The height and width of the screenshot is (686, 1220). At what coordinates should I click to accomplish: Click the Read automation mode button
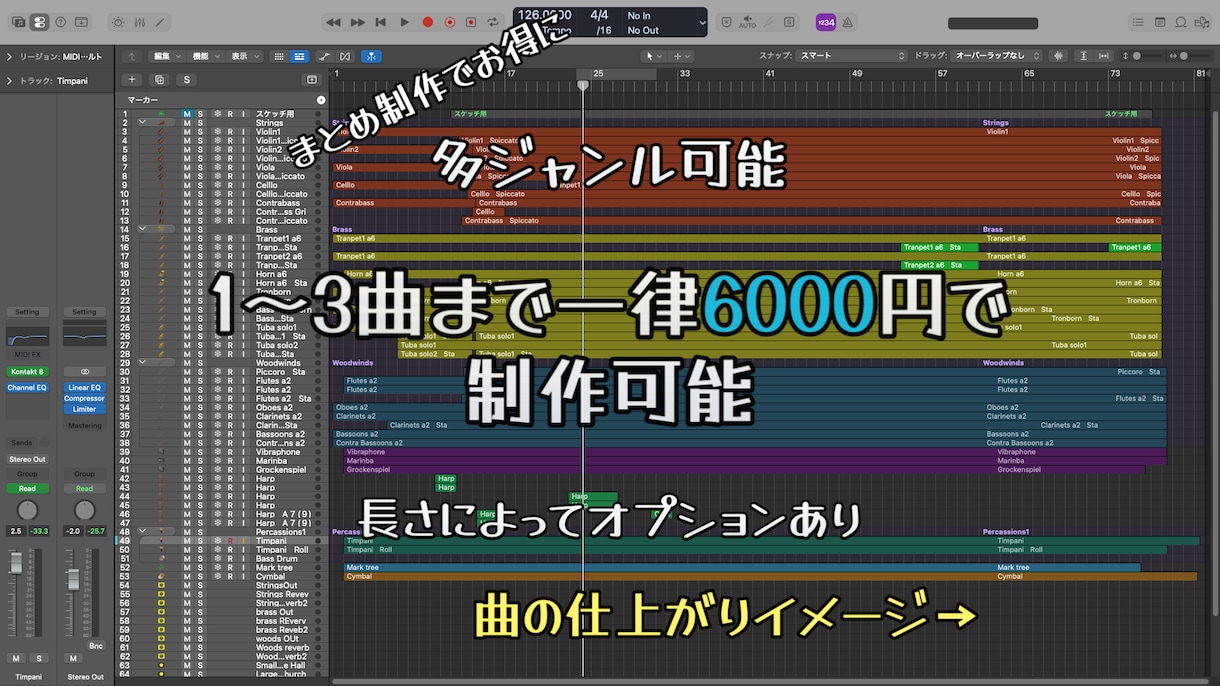(28, 488)
